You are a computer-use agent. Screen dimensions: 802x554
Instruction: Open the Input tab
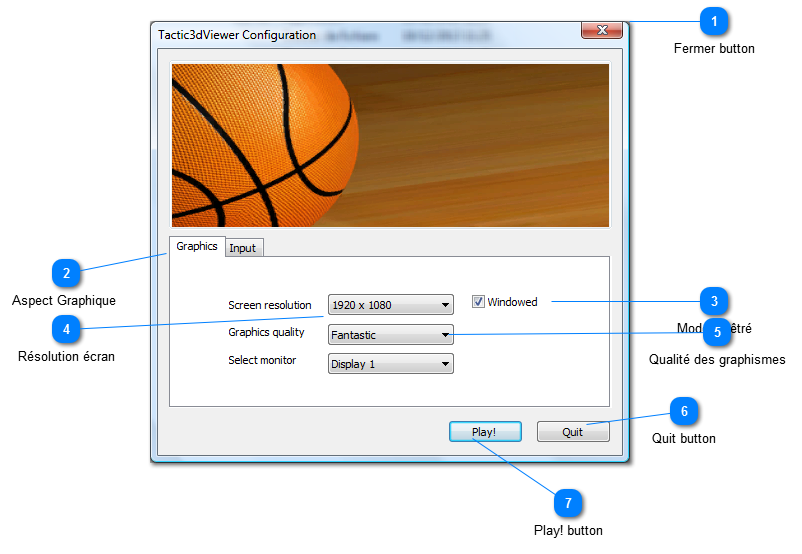pyautogui.click(x=243, y=248)
